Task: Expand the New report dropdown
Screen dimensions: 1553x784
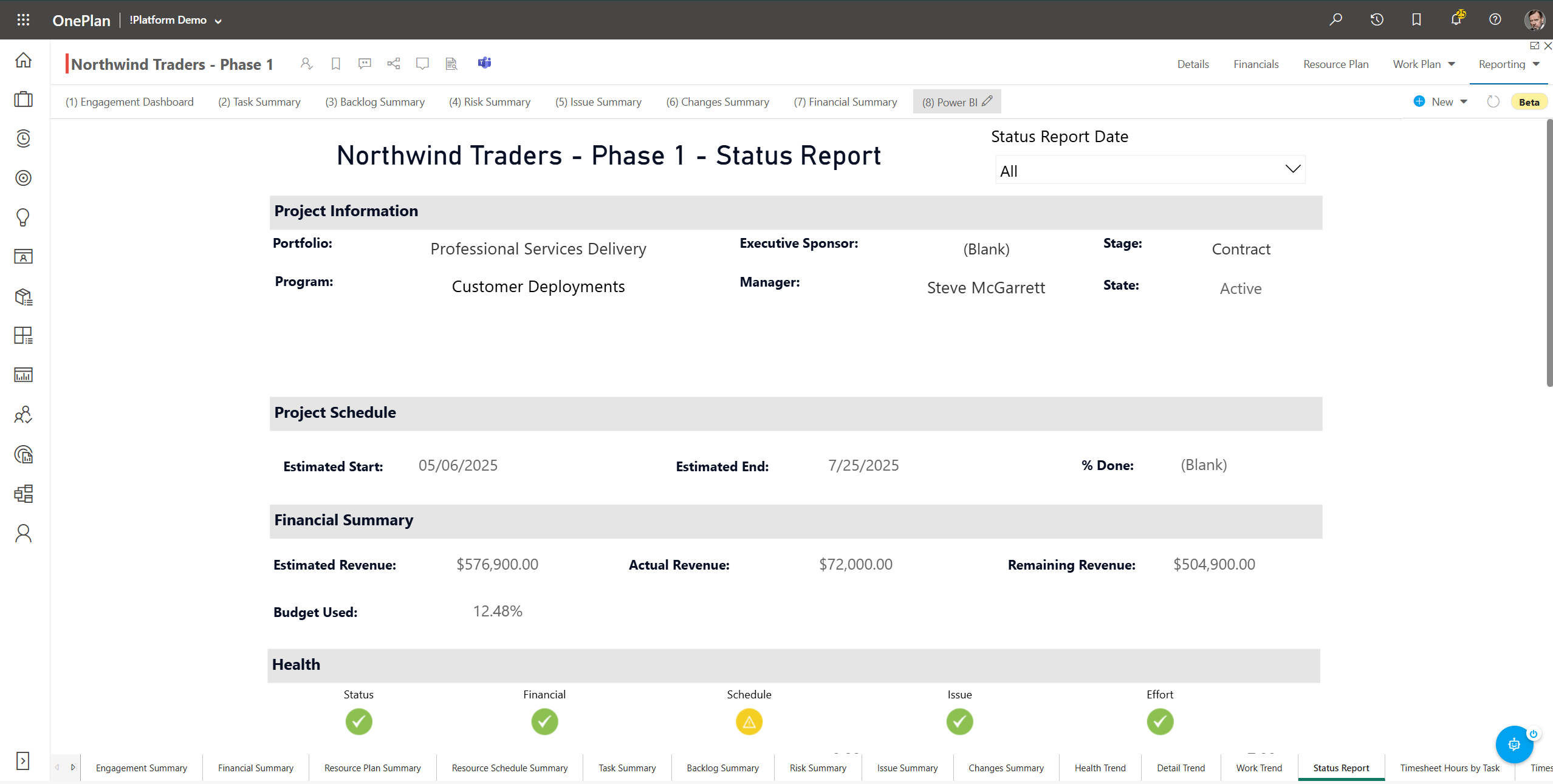Action: pos(1464,101)
